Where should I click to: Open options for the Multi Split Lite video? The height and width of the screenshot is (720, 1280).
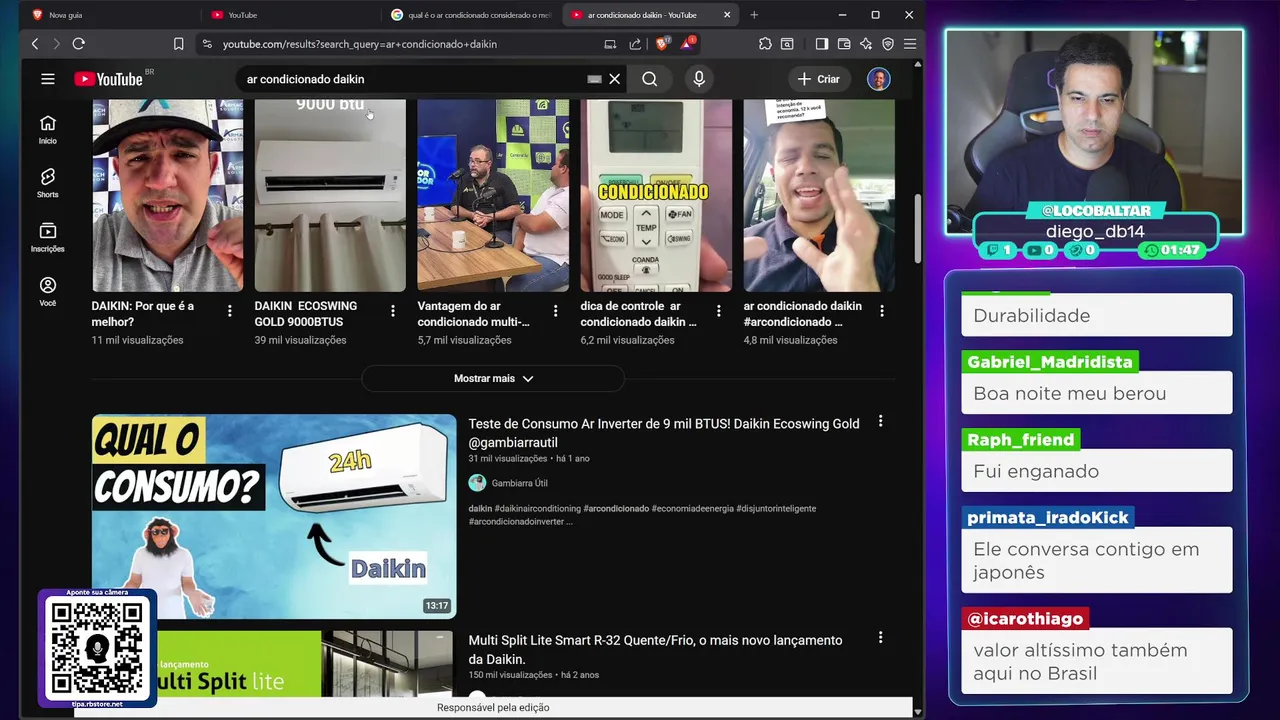pos(880,637)
